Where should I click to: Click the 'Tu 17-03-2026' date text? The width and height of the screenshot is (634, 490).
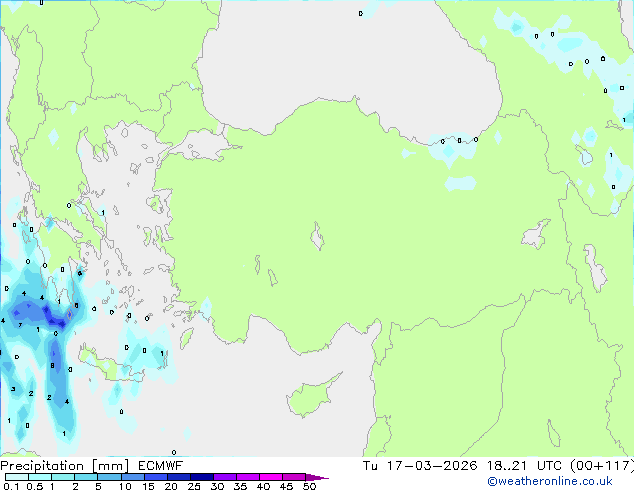click(420, 466)
